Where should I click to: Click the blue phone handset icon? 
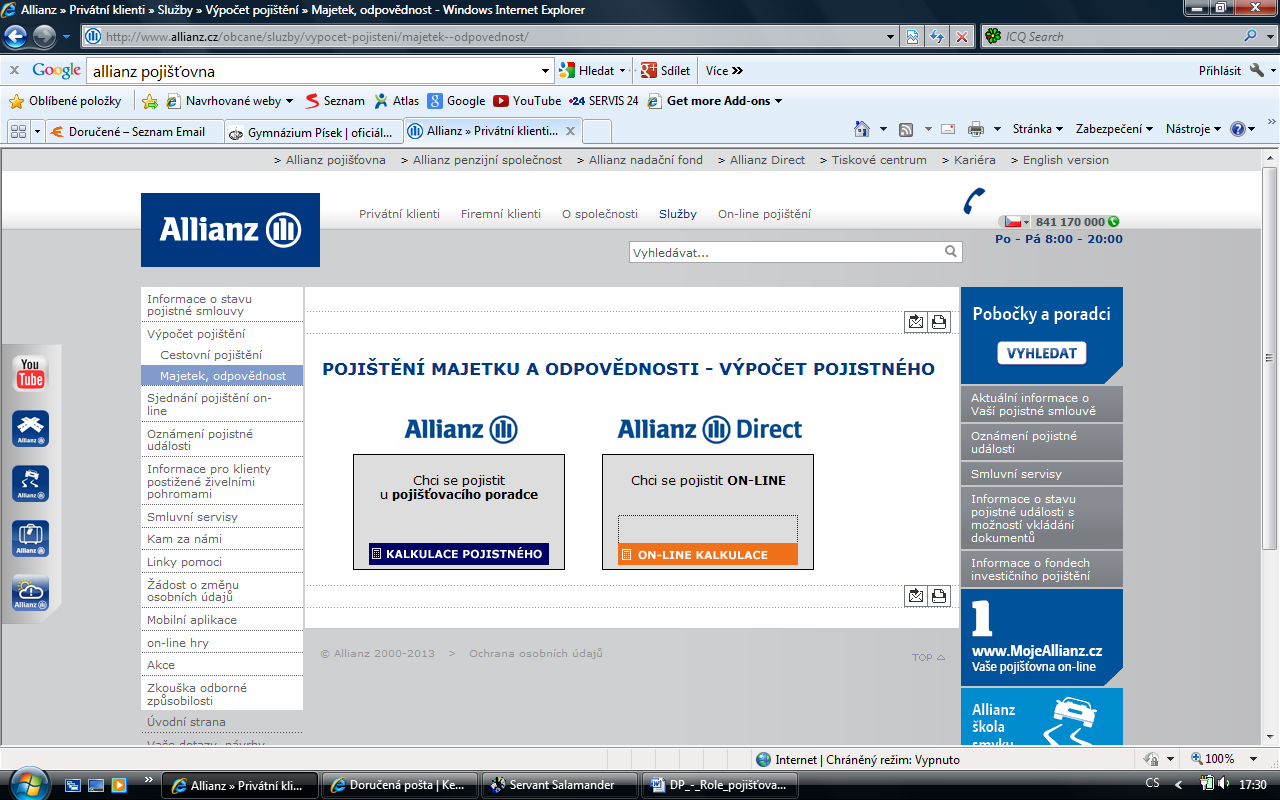click(975, 201)
